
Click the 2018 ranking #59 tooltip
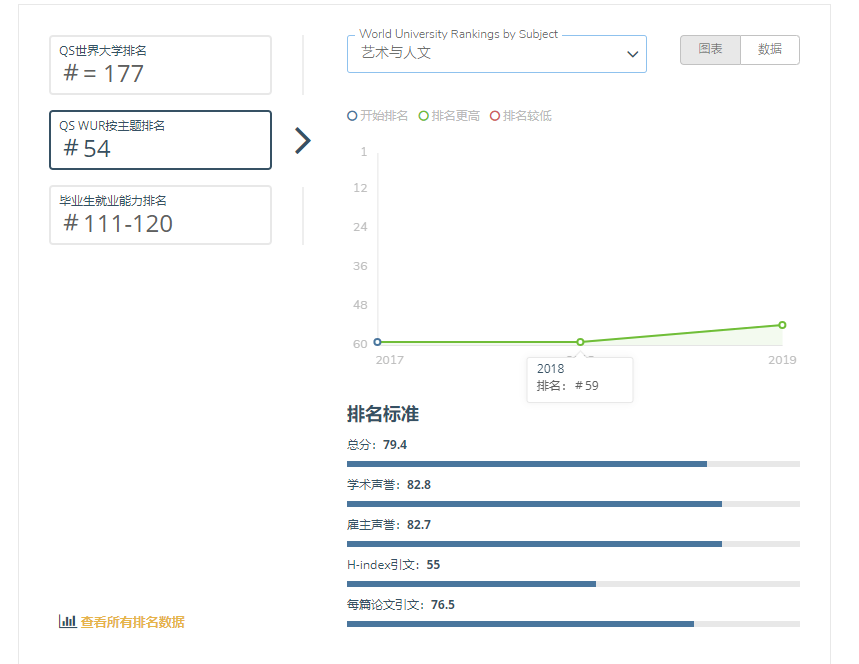(580, 378)
